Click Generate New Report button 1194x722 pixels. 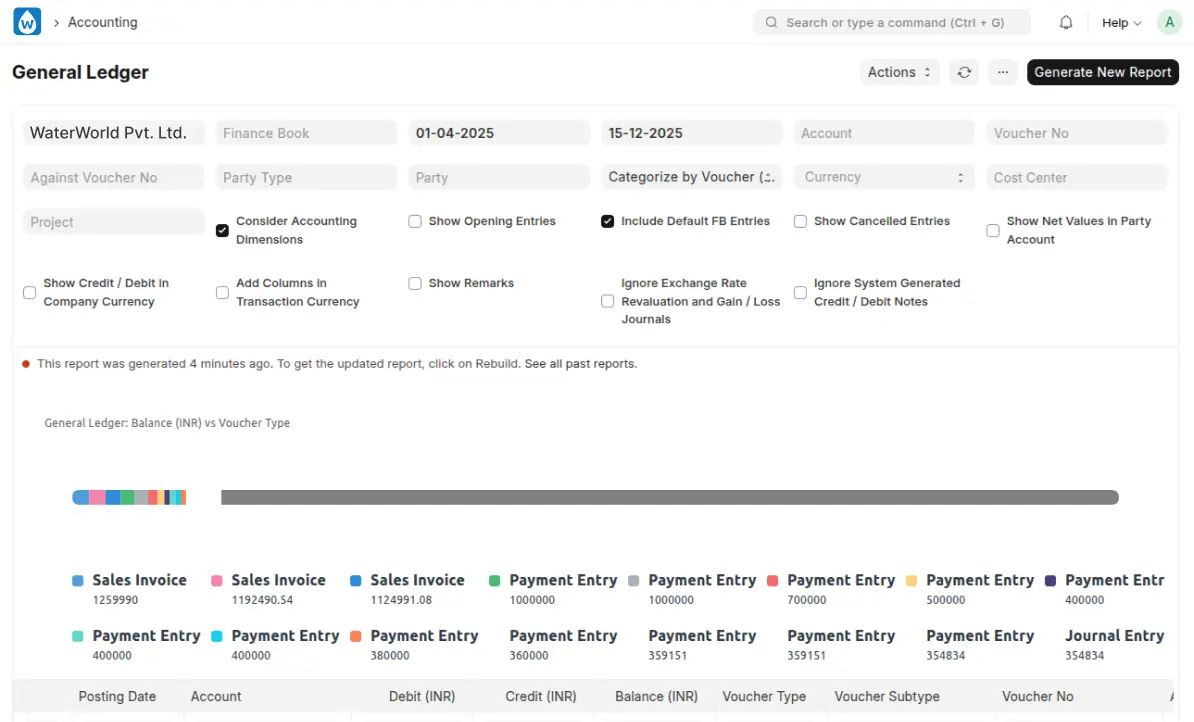[1102, 72]
